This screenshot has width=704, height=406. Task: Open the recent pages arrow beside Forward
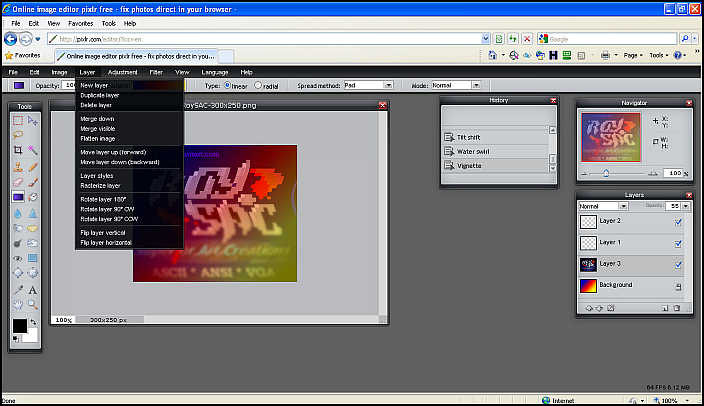click(x=38, y=39)
